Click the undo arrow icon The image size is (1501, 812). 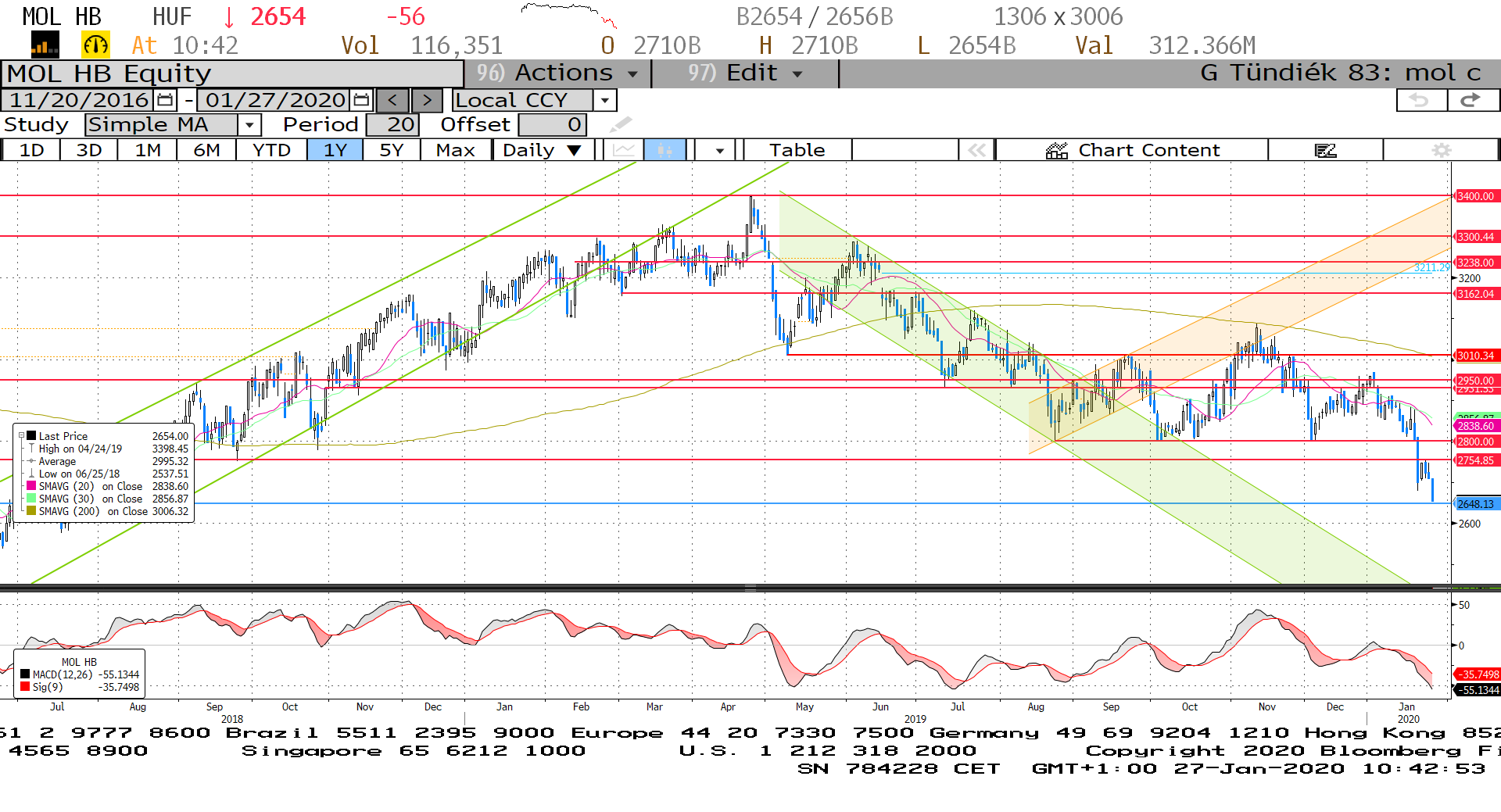tap(1420, 100)
